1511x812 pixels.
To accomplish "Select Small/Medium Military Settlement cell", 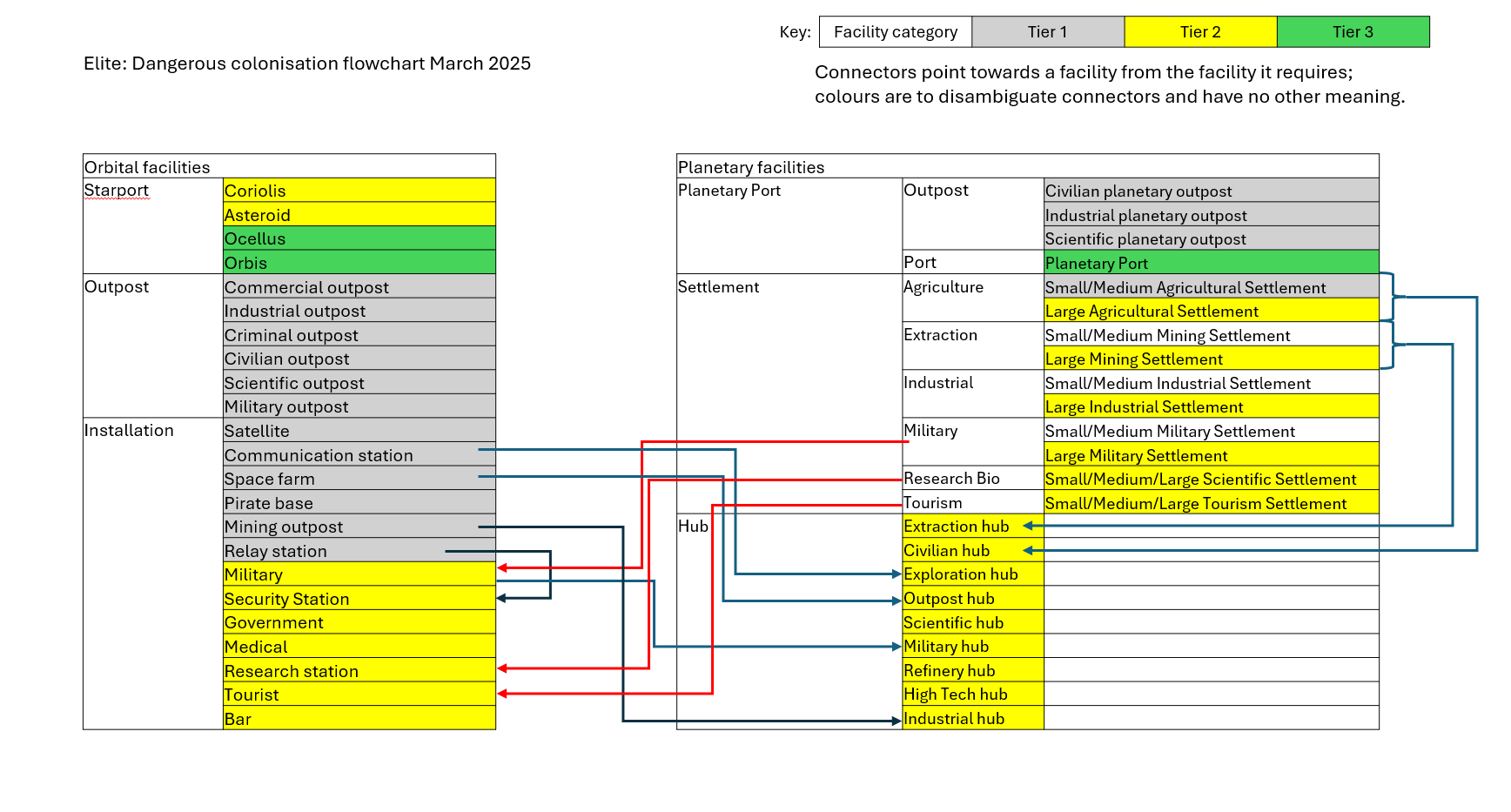I will tap(1212, 430).
